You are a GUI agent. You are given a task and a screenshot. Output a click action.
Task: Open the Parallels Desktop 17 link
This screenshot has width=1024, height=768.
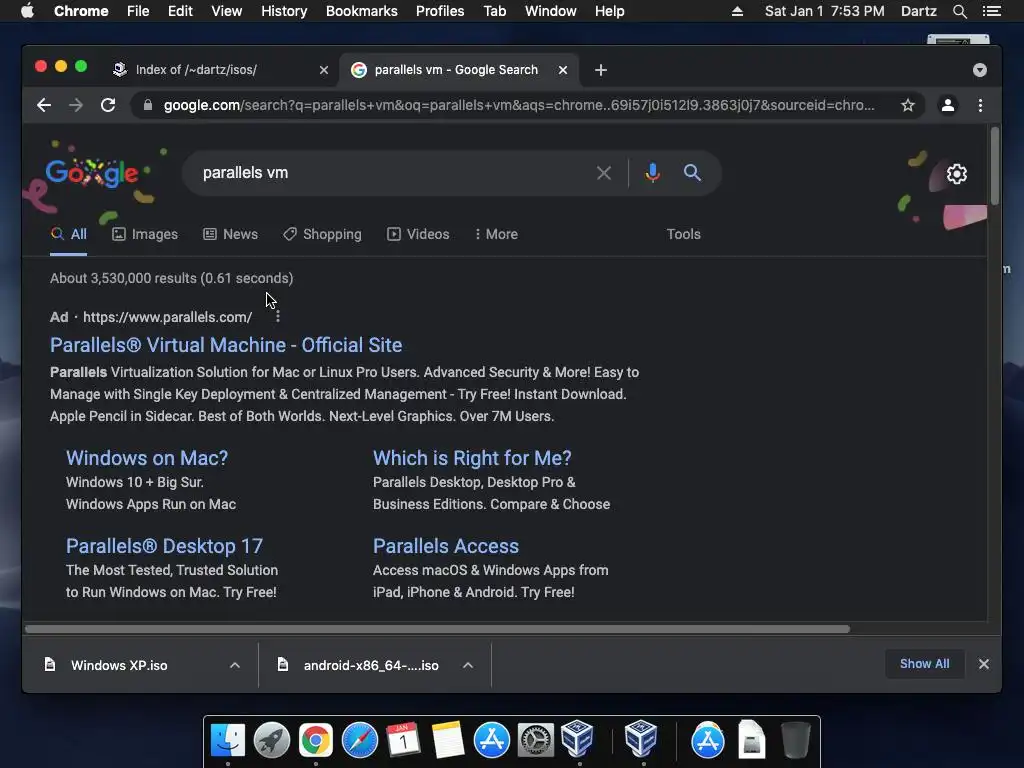click(164, 546)
